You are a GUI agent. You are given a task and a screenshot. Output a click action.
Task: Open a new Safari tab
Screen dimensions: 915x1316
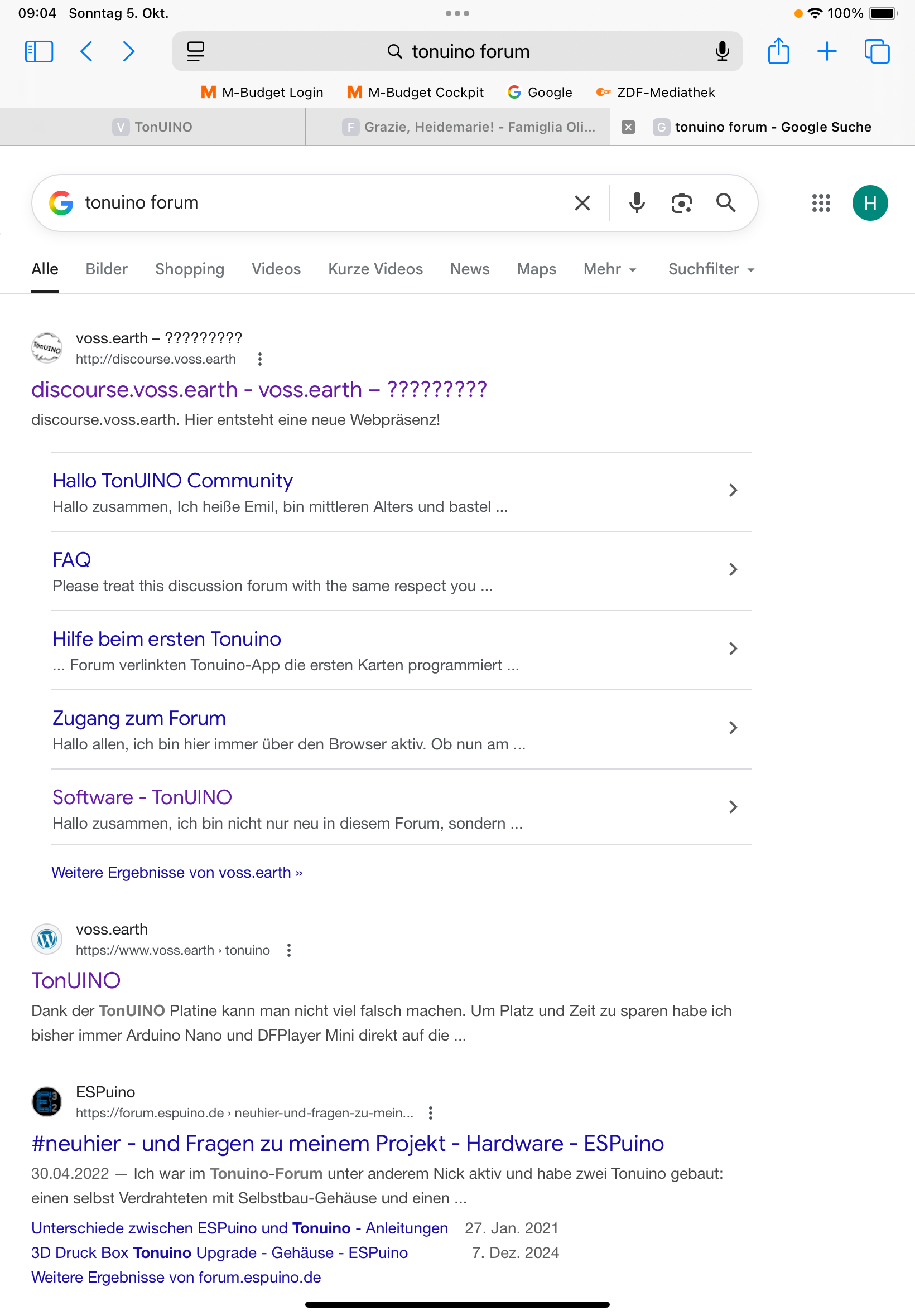tap(826, 51)
